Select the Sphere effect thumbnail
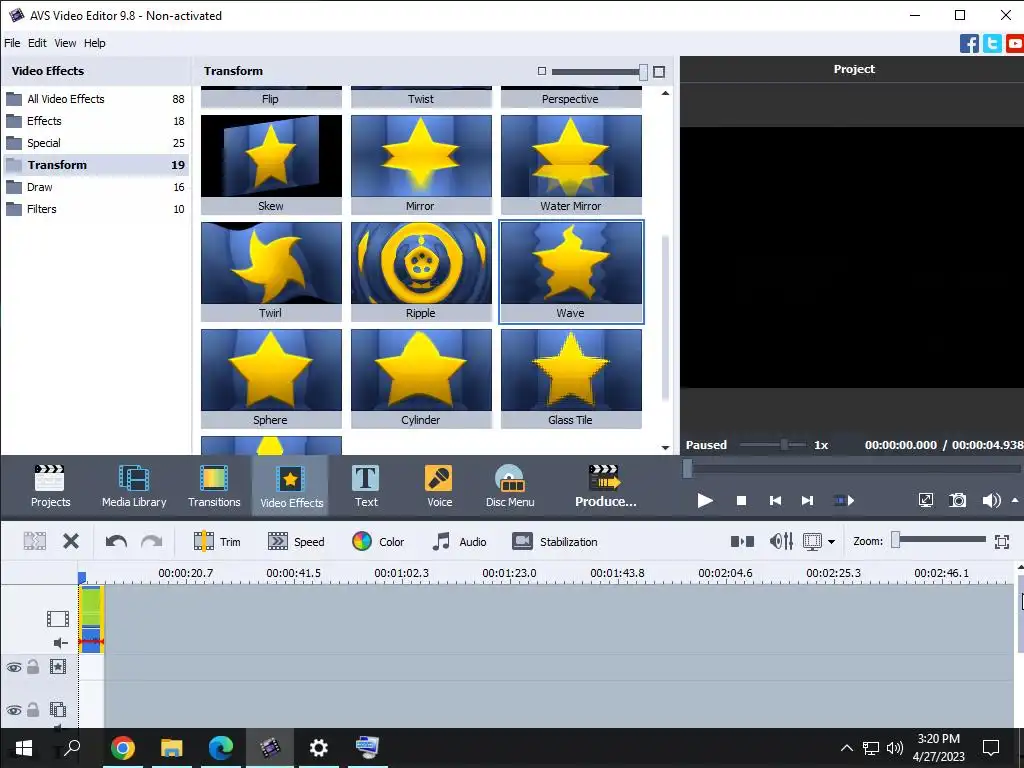This screenshot has height=768, width=1024. (271, 378)
